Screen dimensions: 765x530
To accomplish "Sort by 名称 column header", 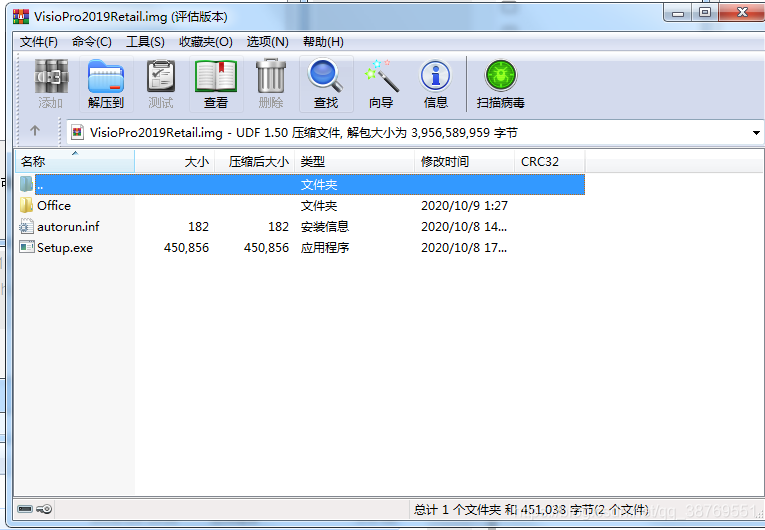I will click(75, 162).
